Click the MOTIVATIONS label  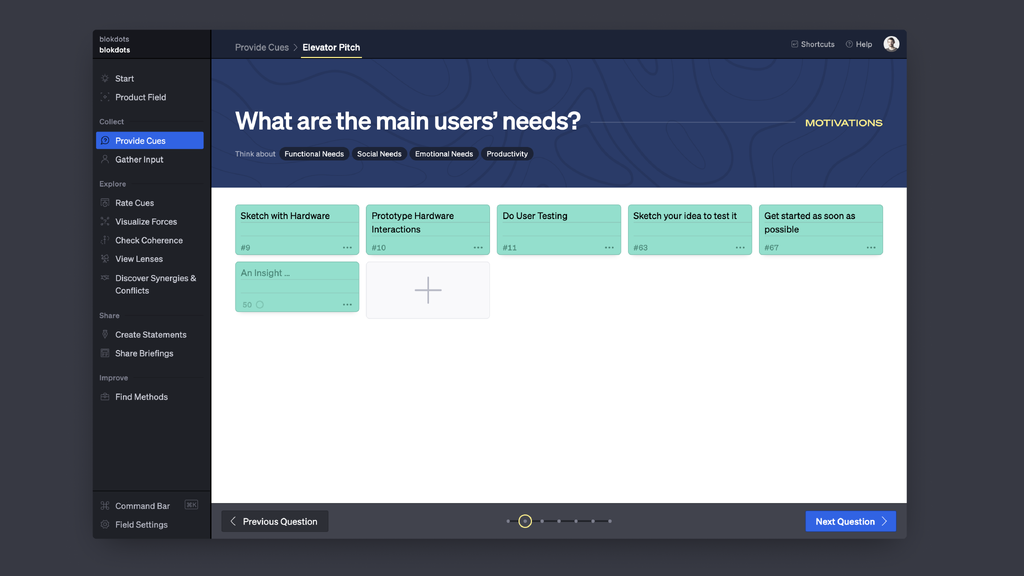pos(844,123)
